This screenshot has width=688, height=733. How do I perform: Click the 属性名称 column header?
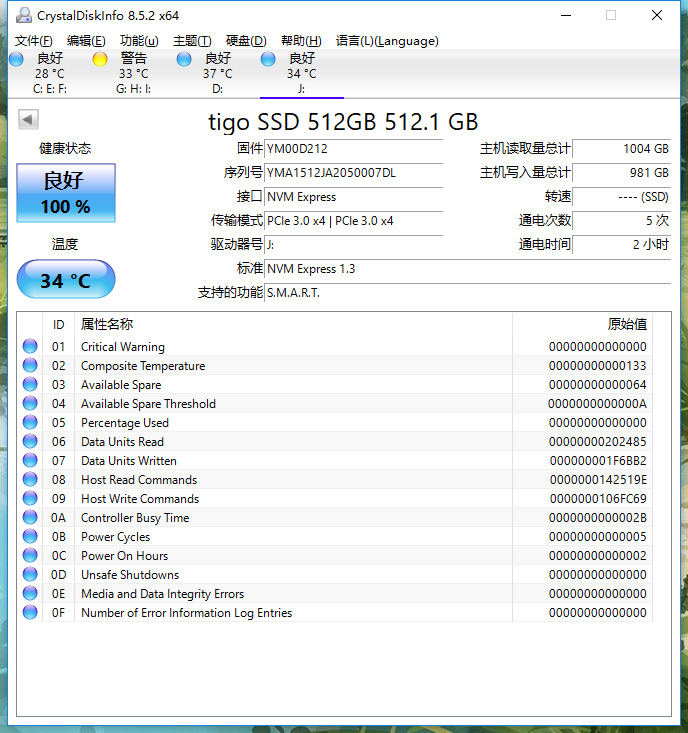[107, 324]
